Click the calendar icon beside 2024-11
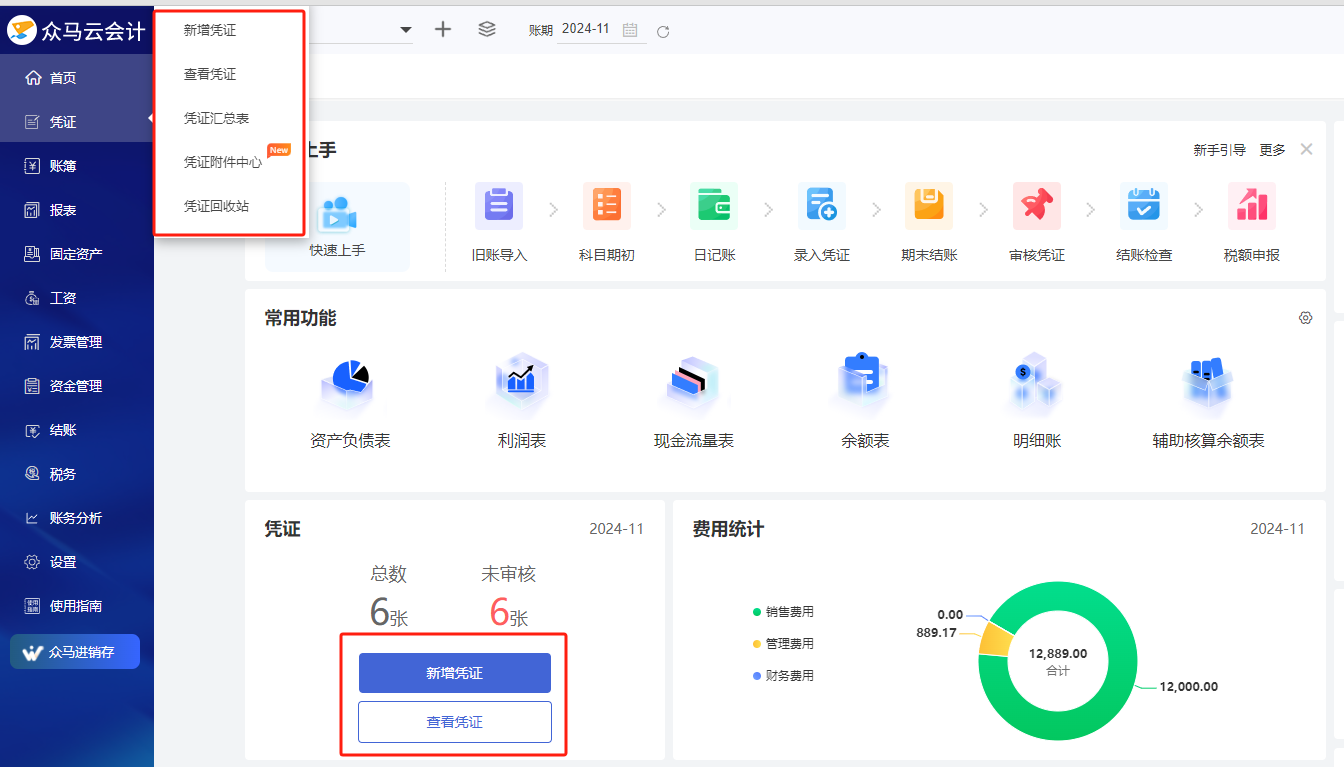 630,30
